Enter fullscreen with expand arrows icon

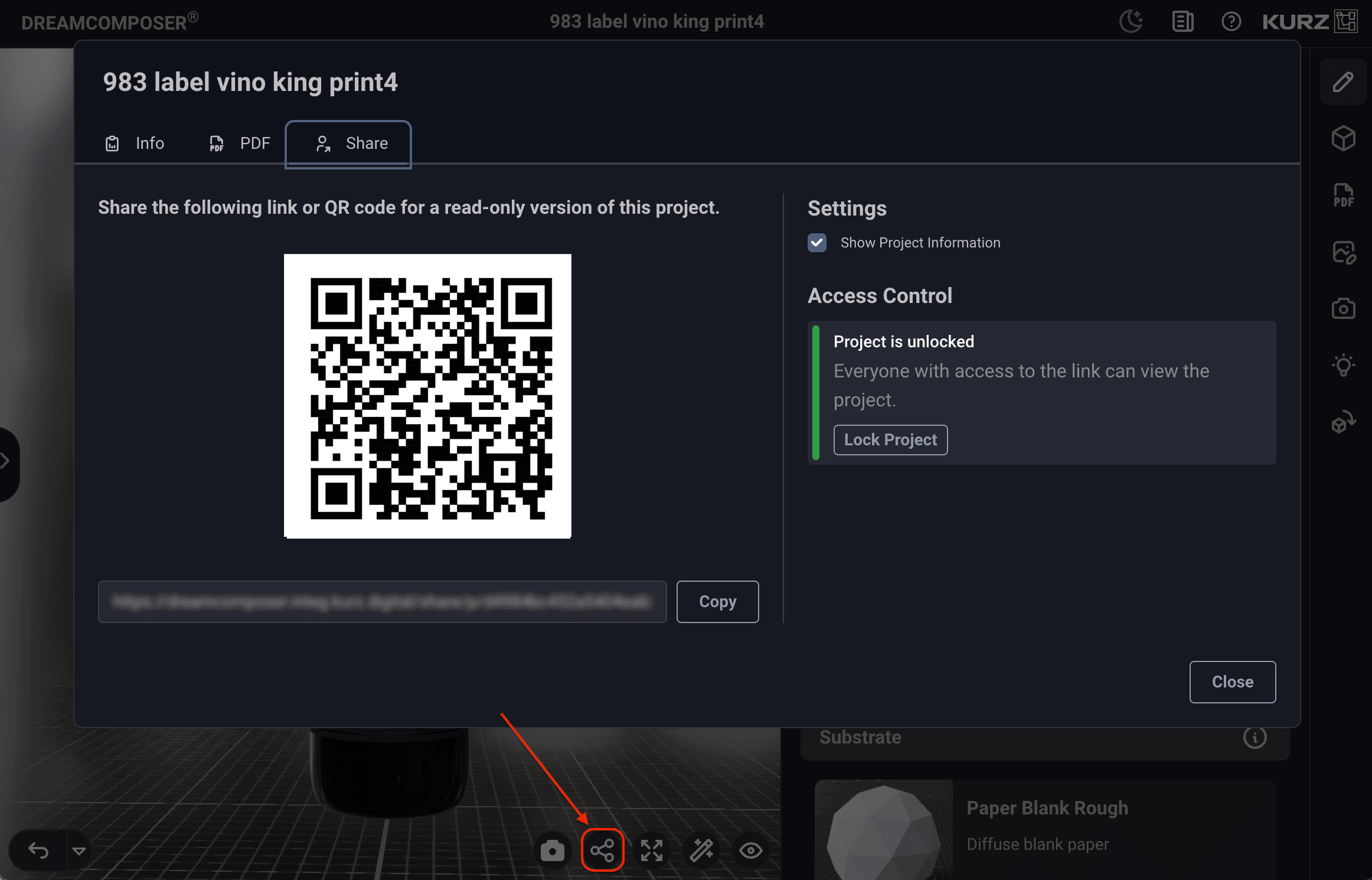click(652, 850)
